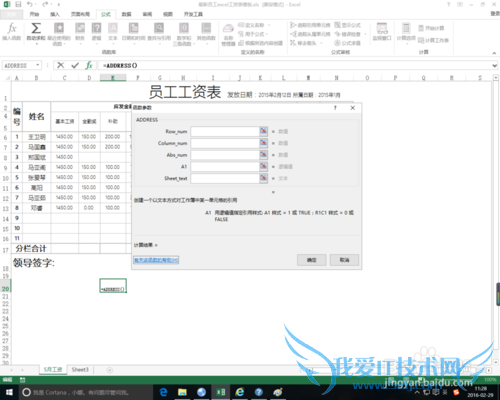Click collapse-dialog icon next to Sheet_text
This screenshot has width=500, height=400.
[263, 178]
